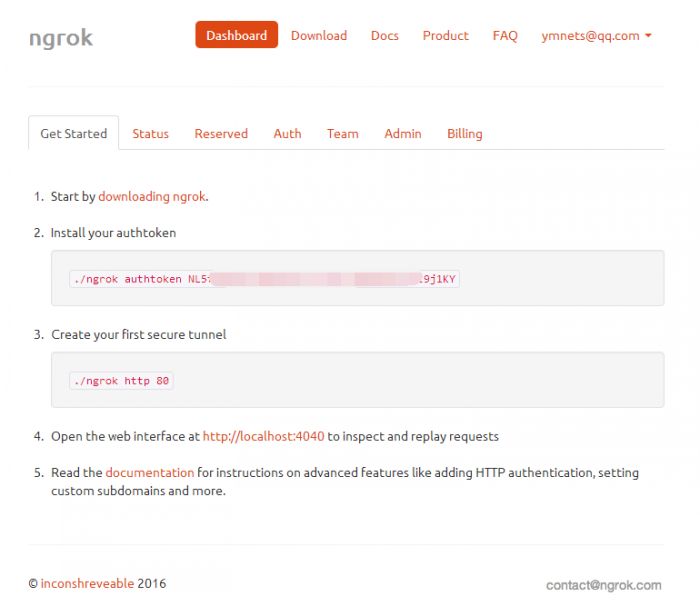
Task: Open the Reserved tab
Action: tap(221, 133)
